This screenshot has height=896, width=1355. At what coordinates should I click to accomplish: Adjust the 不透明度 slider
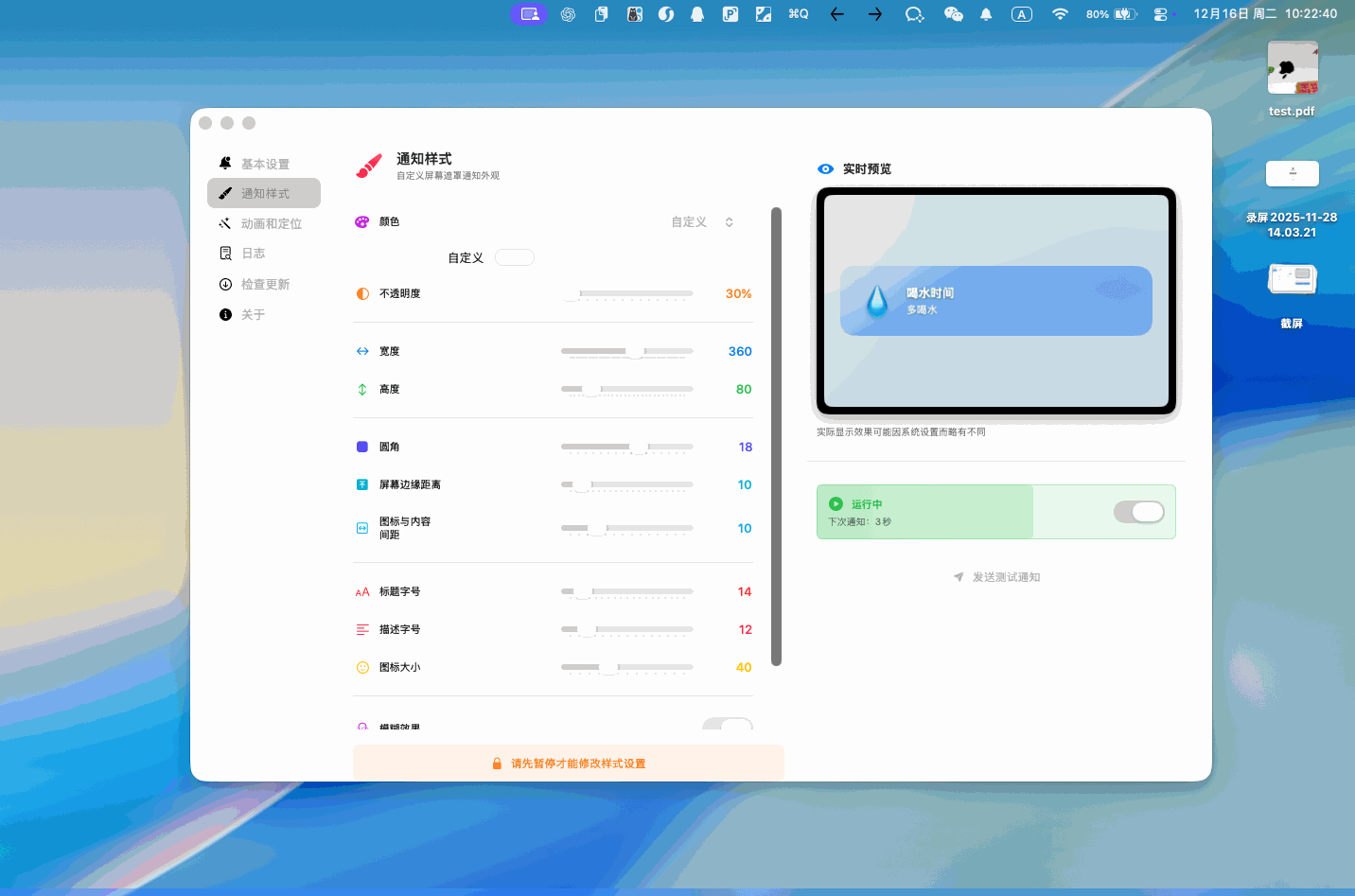pos(627,293)
